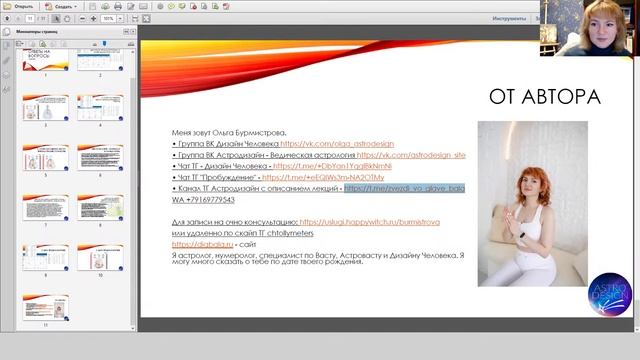
Task: Open the attachments paperclip sidebar button
Action: (x=6, y=60)
